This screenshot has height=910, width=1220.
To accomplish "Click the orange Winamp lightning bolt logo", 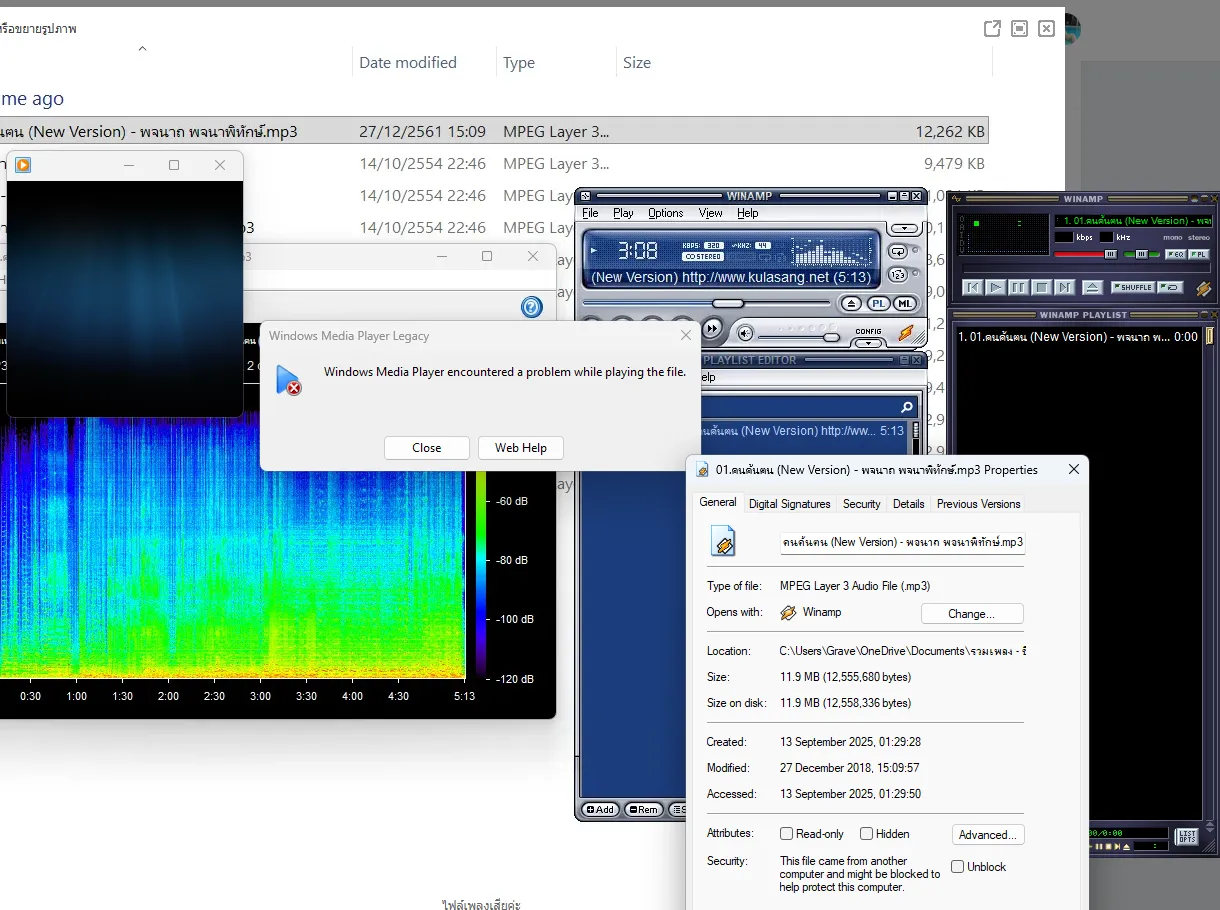I will (x=905, y=332).
